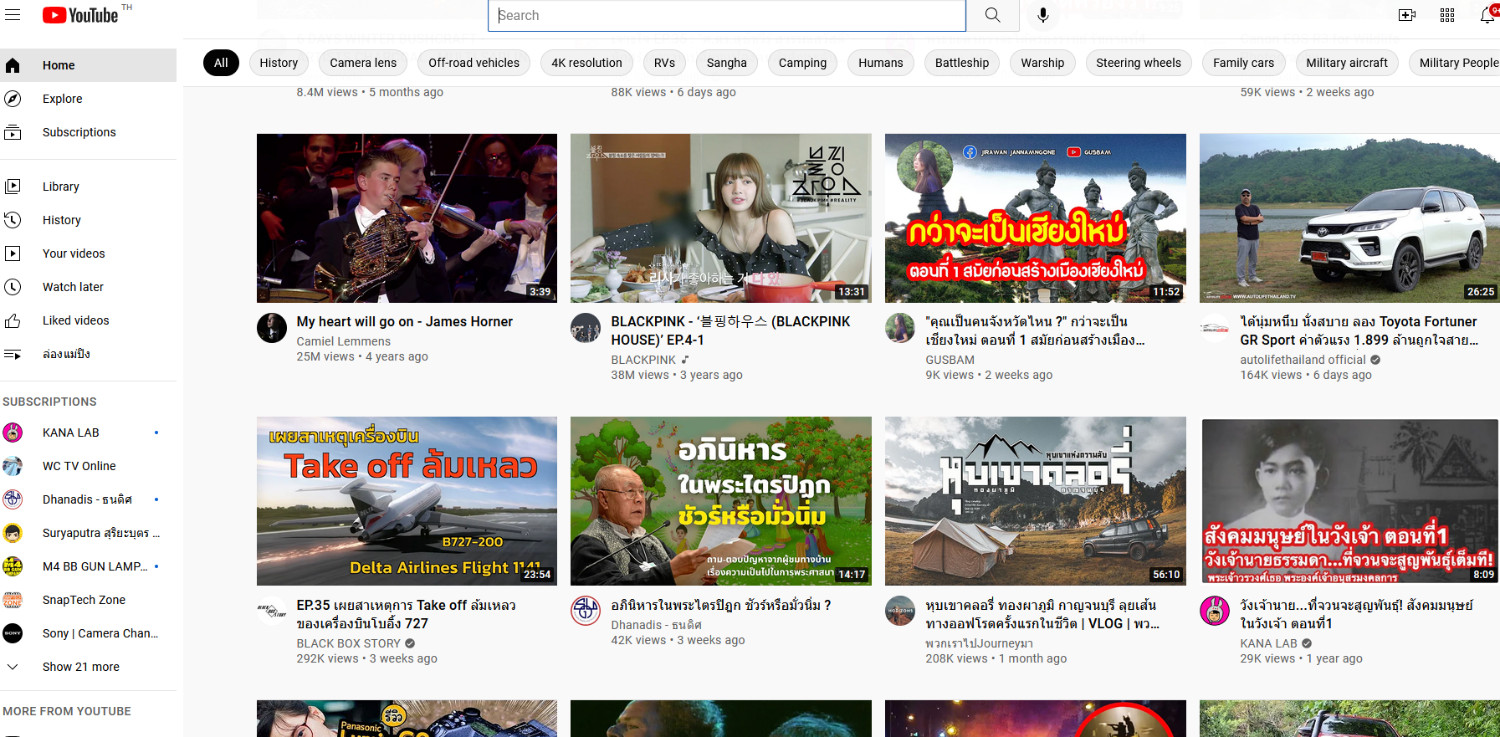Open the Take off ล้มเหลว thumbnail

click(407, 501)
